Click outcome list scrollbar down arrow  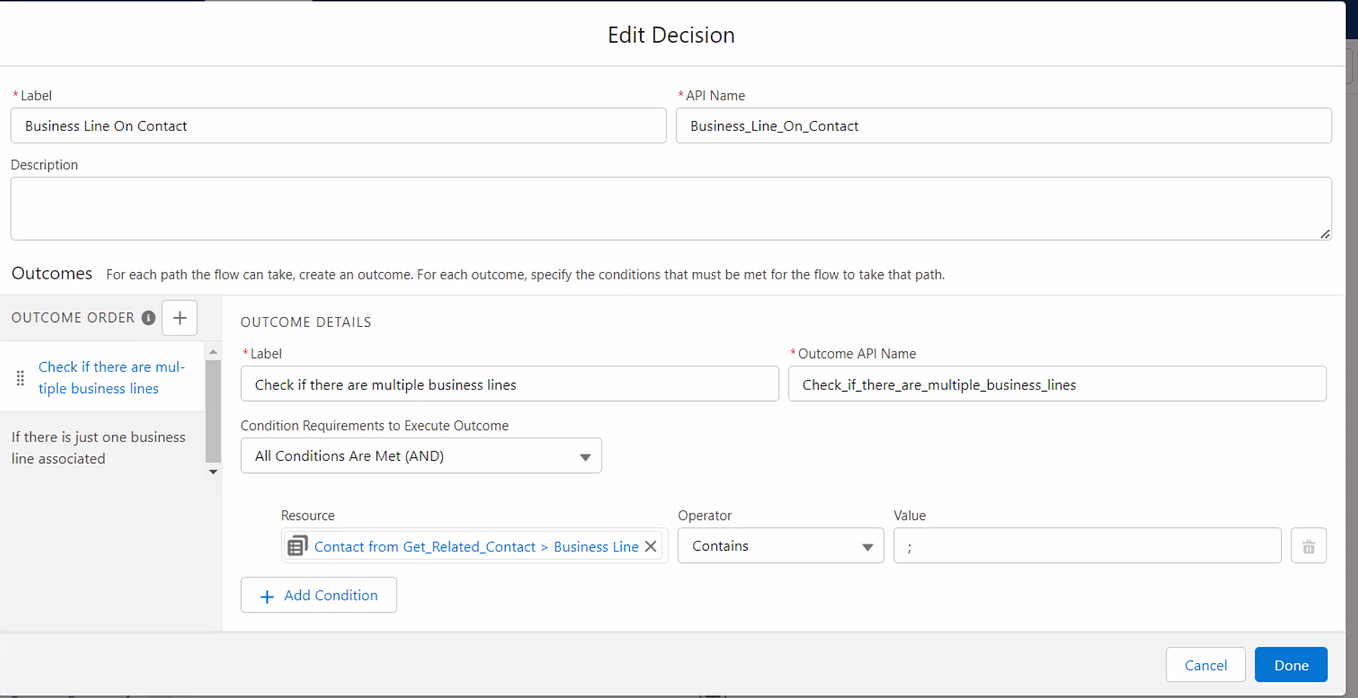coord(213,471)
